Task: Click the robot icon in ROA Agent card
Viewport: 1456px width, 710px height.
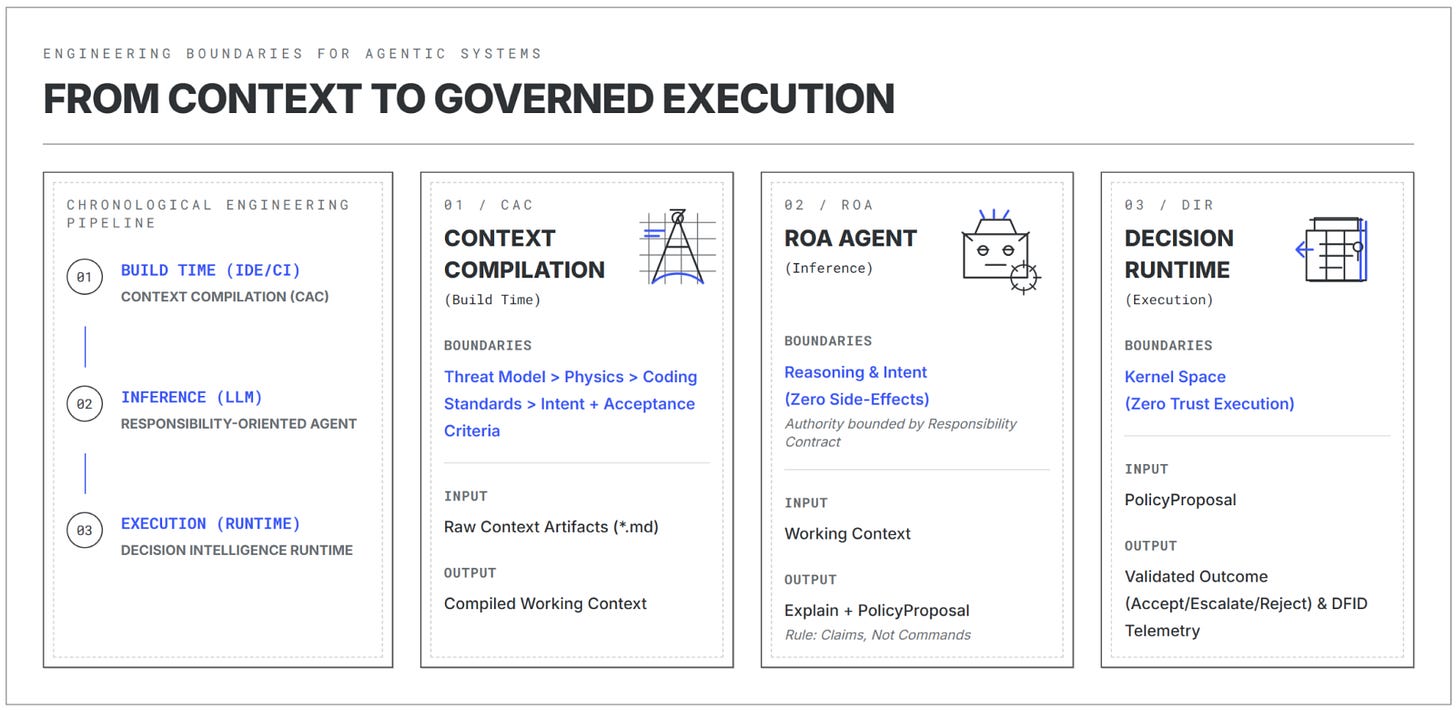Action: (1001, 251)
